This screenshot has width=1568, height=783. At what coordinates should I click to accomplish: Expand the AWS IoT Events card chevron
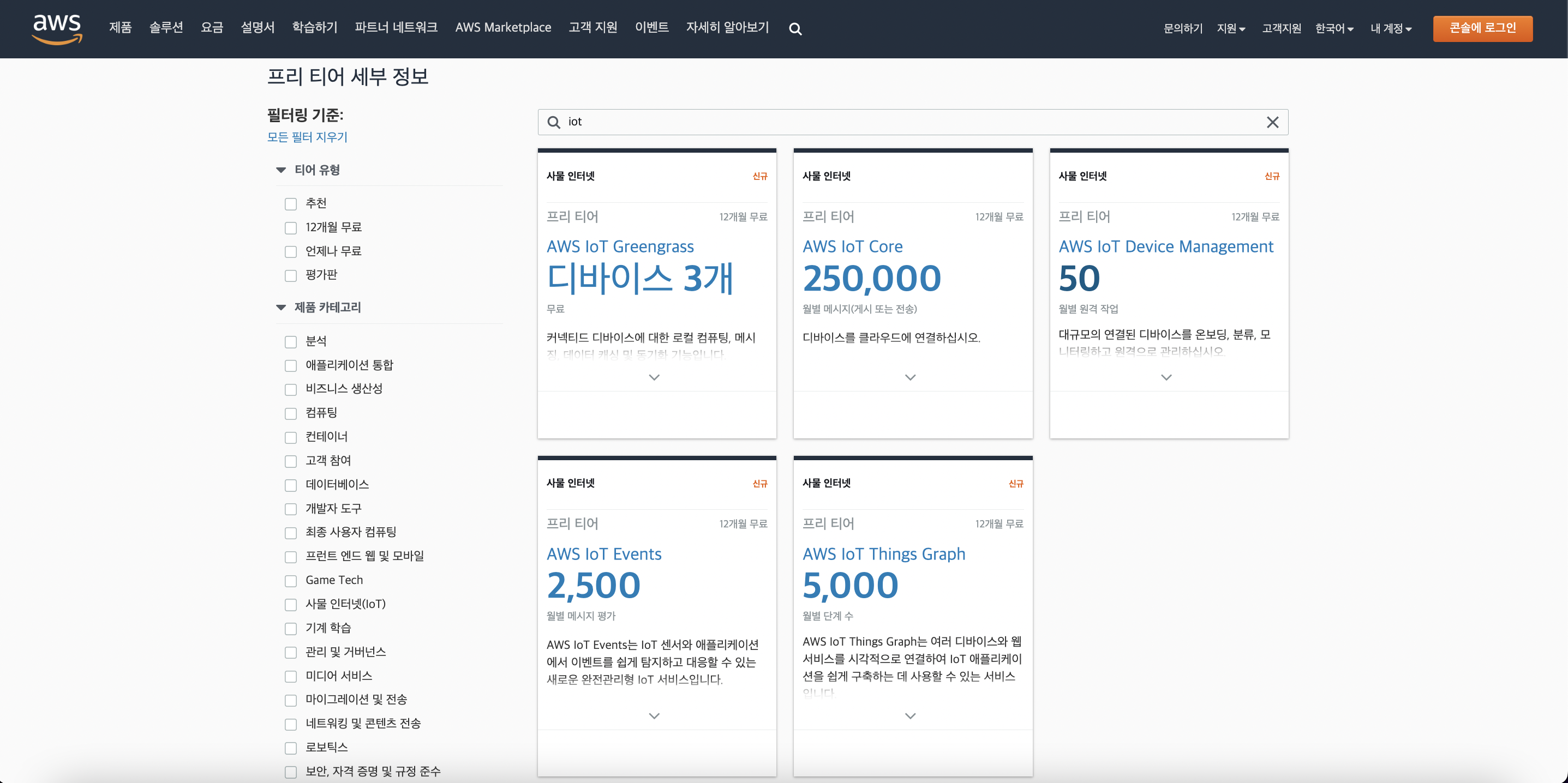pos(654,715)
